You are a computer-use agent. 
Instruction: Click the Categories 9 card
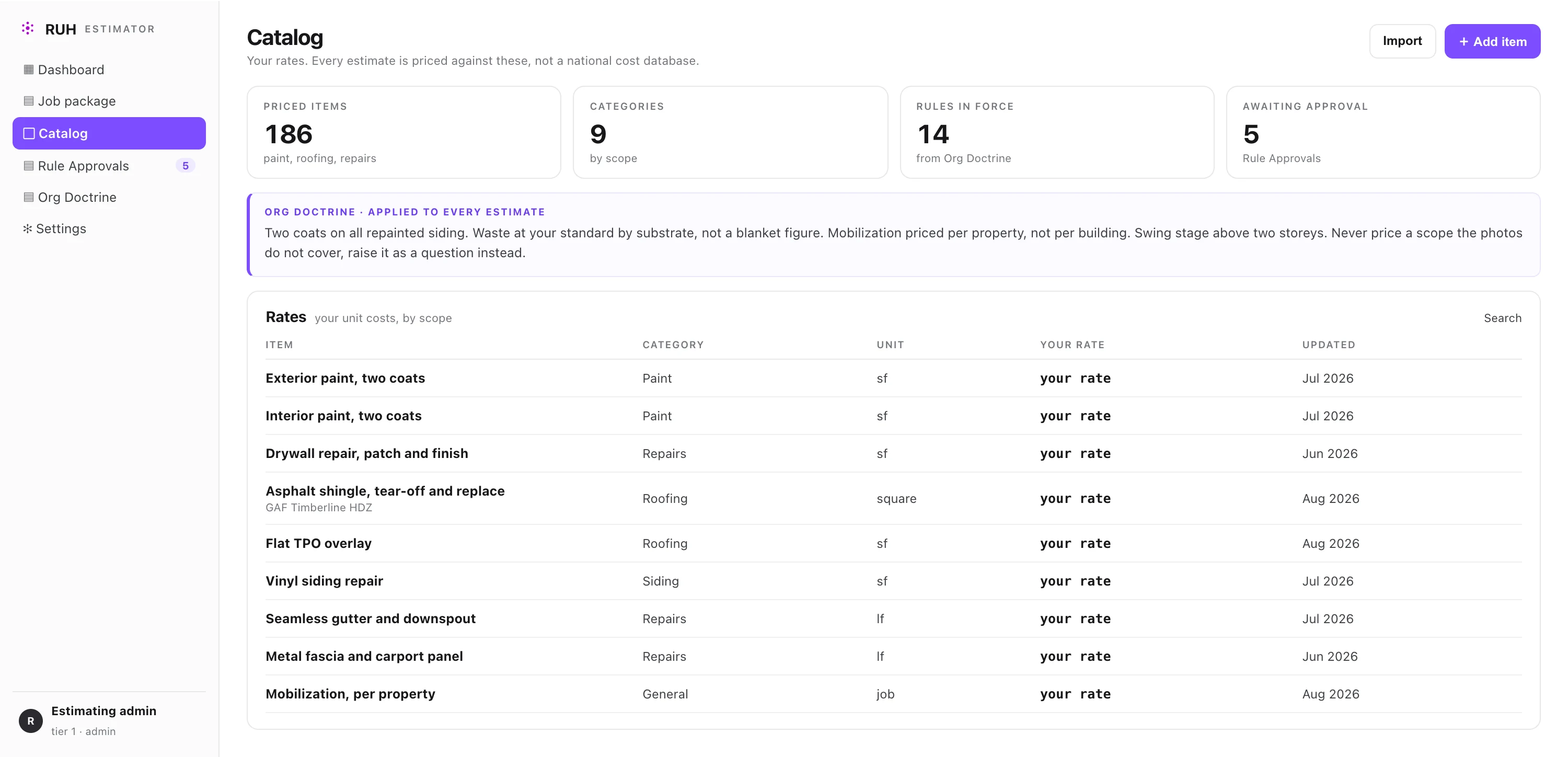731,132
